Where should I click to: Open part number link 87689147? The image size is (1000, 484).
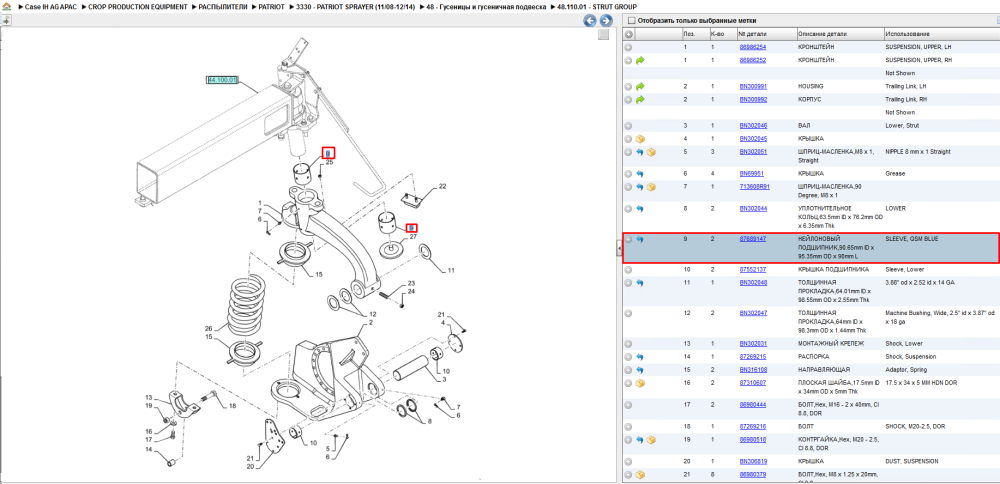point(753,239)
